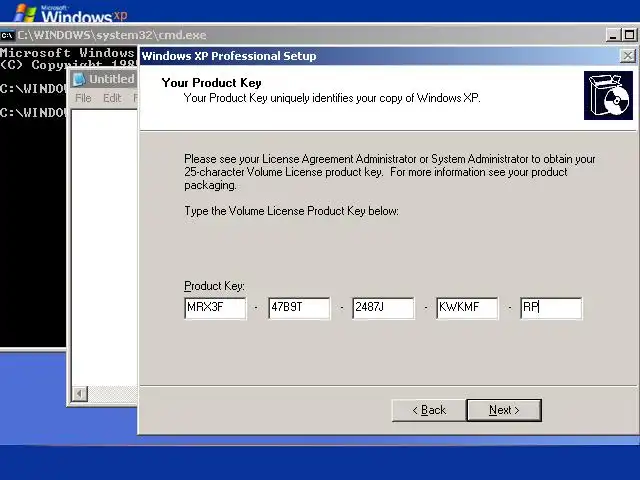Click the software box and CD icon
Viewport: 640px width, 480px height.
click(608, 96)
